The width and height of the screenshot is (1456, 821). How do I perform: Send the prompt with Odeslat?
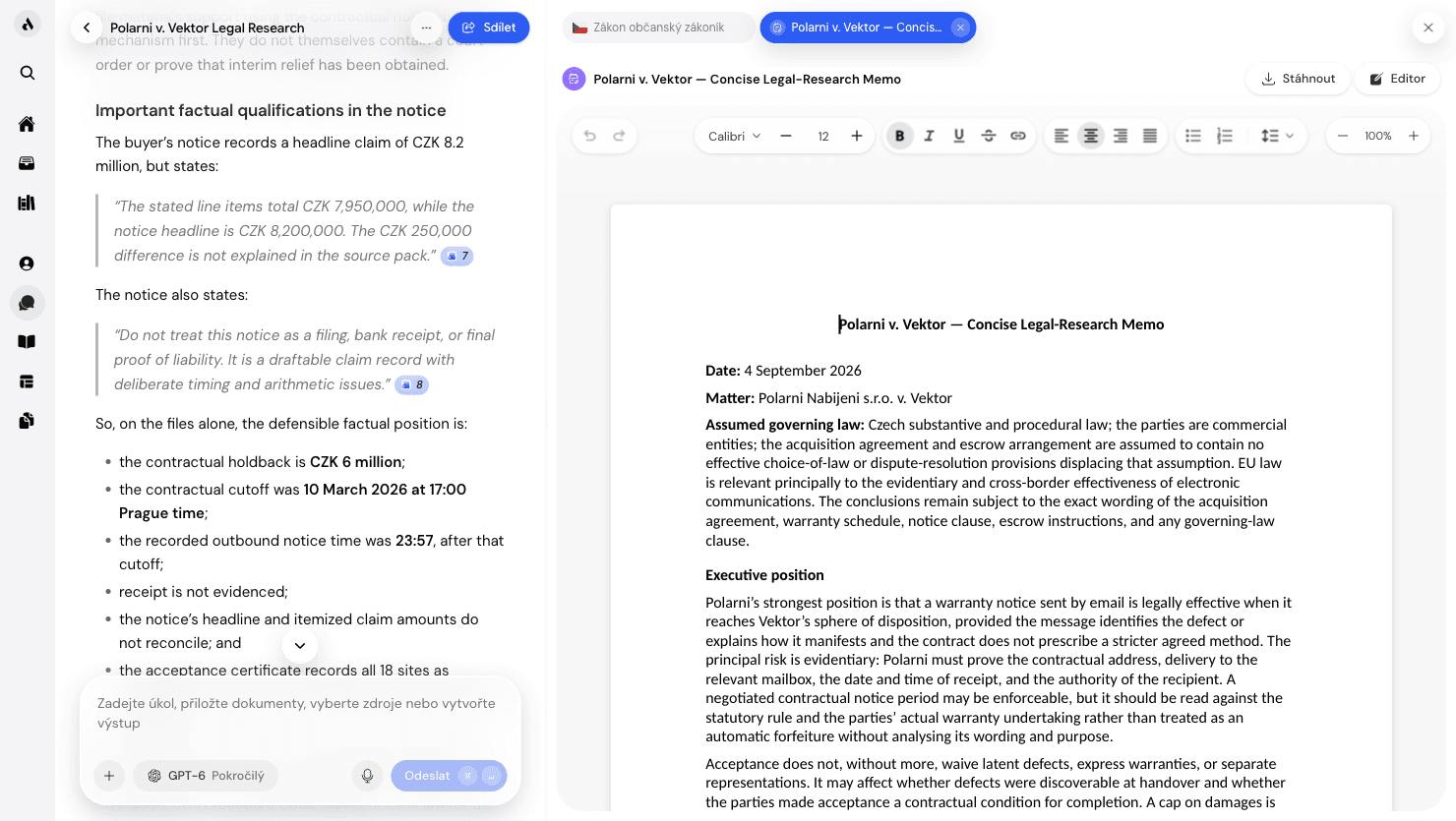coord(449,776)
